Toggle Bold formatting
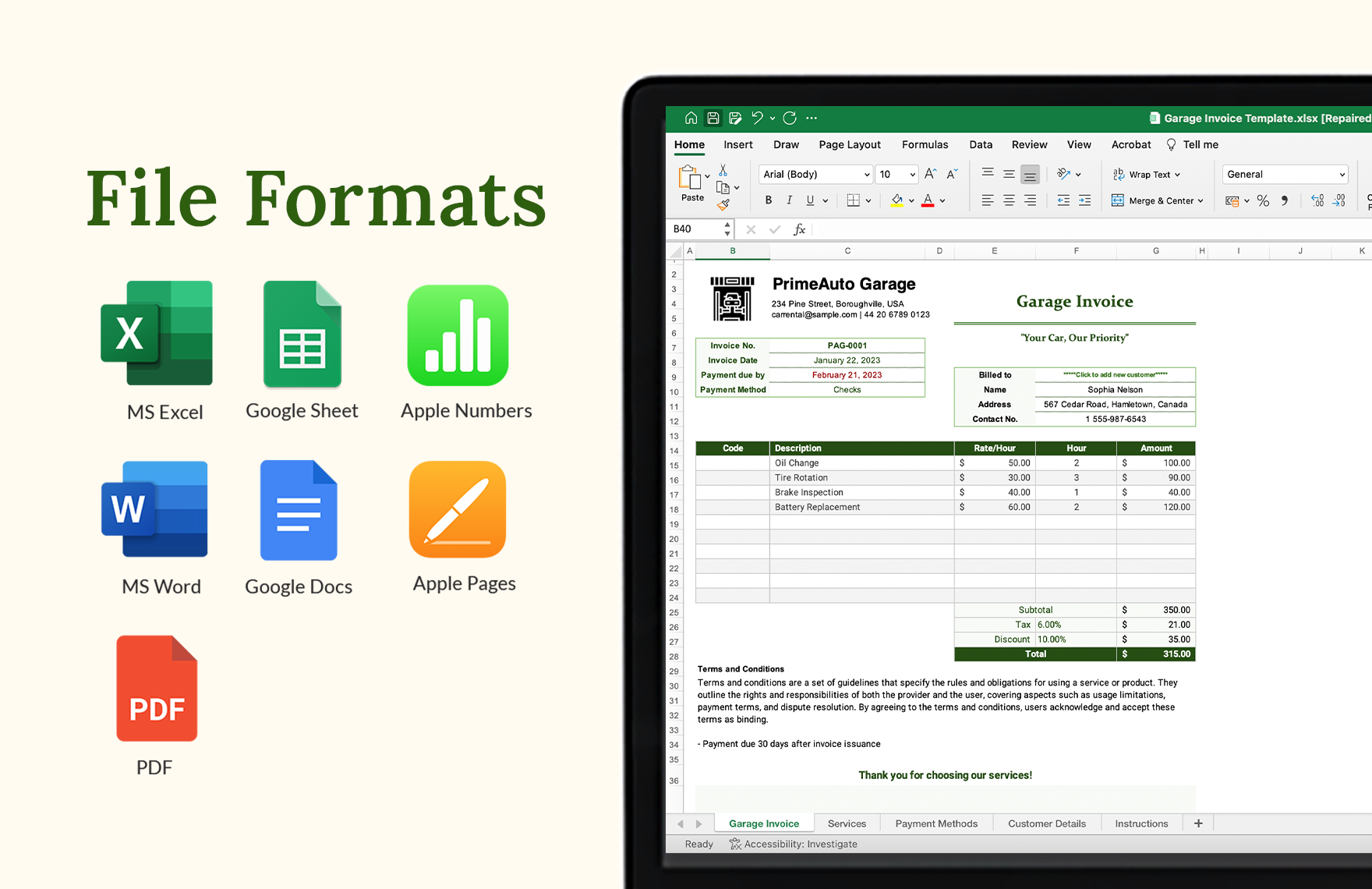 click(x=769, y=200)
